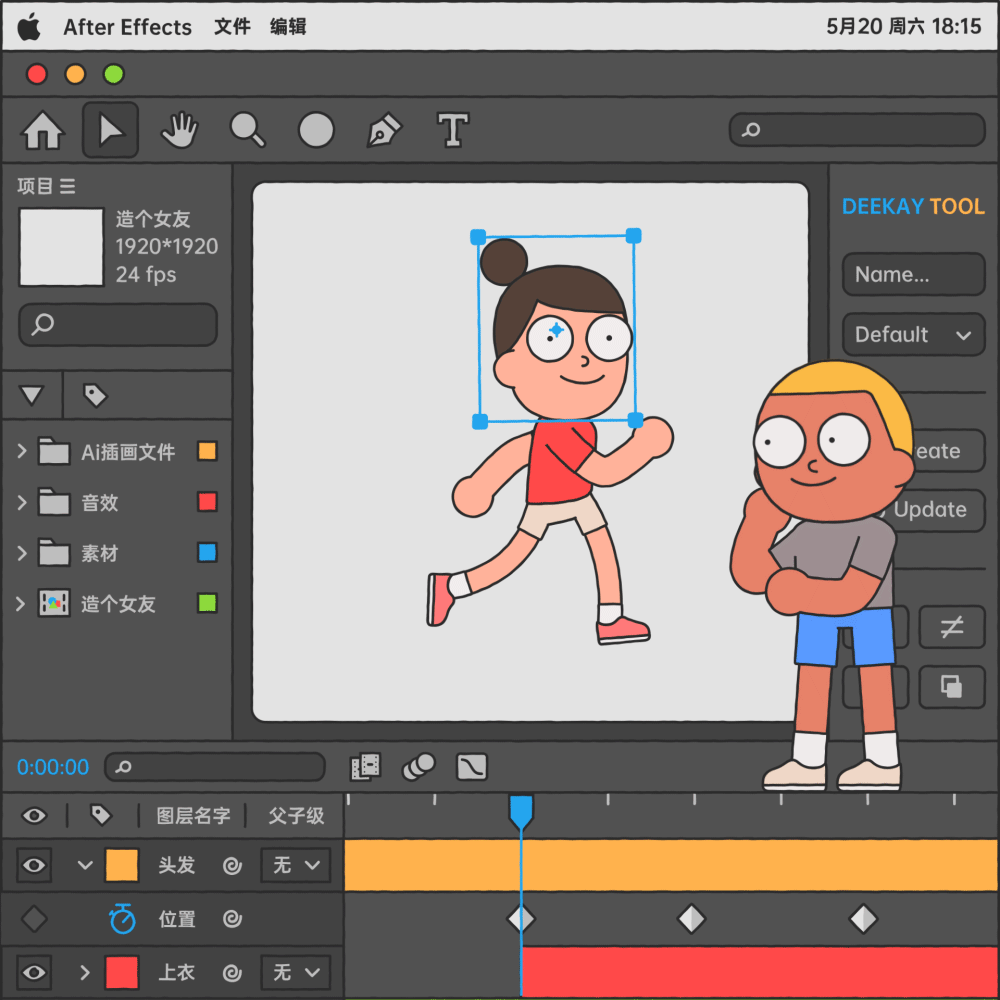Toggle the keyframe diamond for 位置
The width and height of the screenshot is (1000, 1000).
pos(34,919)
